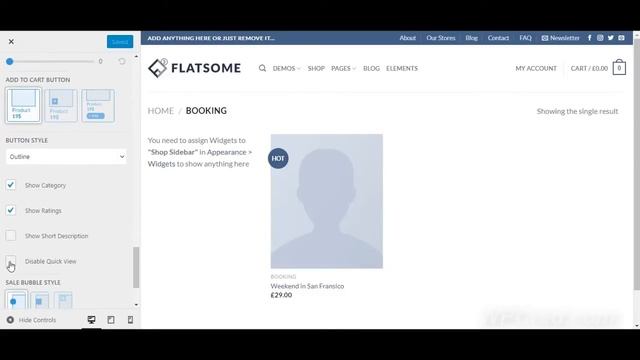This screenshot has height=360, width=640.
Task: Open the email social icon
Action: pyautogui.click(x=621, y=38)
